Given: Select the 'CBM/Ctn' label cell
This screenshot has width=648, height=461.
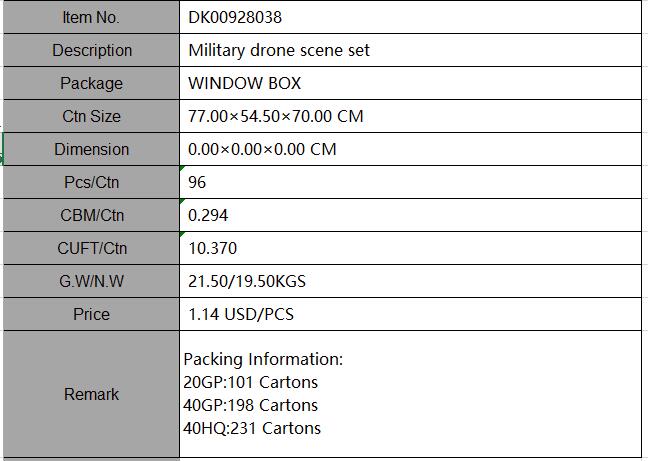Looking at the screenshot, I should point(91,215).
